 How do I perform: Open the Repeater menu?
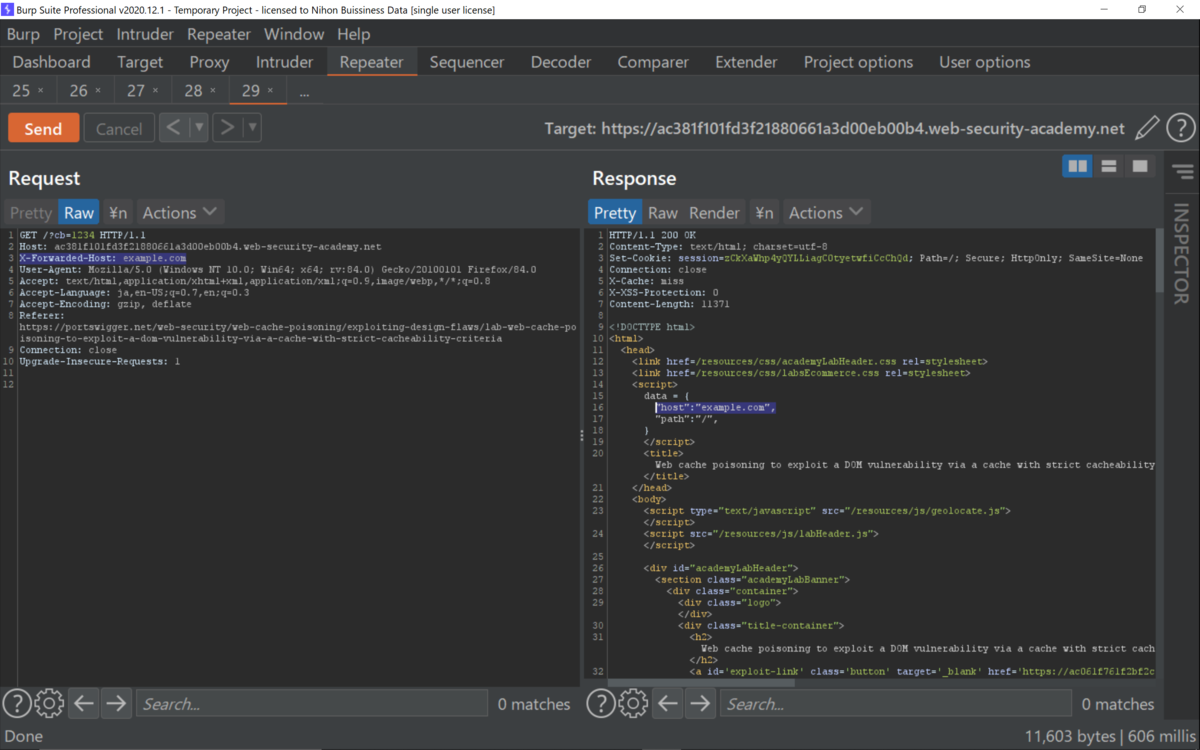pos(219,34)
